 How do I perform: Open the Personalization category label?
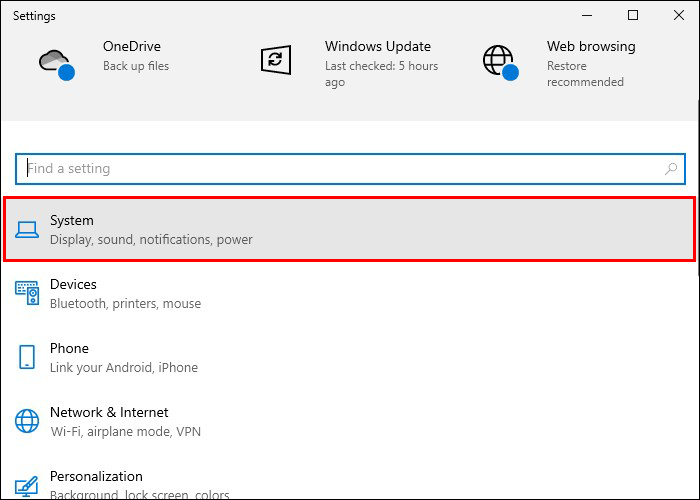(96, 477)
